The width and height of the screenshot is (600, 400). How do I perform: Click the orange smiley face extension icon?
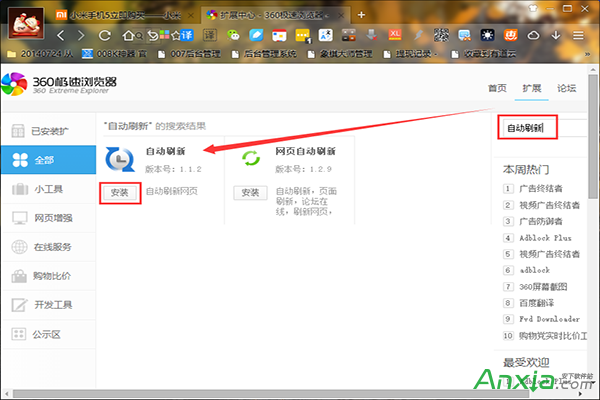pyautogui.click(x=510, y=35)
